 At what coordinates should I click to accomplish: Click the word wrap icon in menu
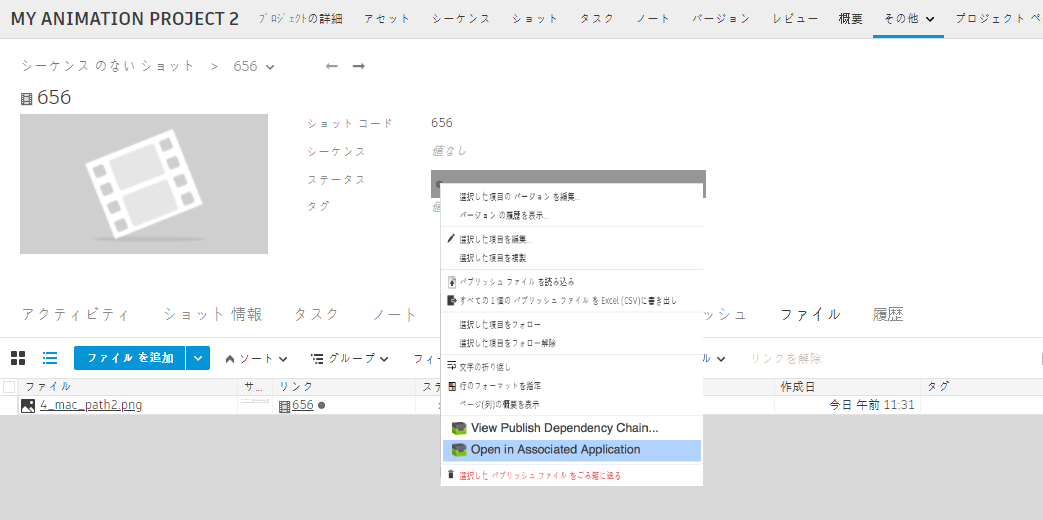[452, 366]
